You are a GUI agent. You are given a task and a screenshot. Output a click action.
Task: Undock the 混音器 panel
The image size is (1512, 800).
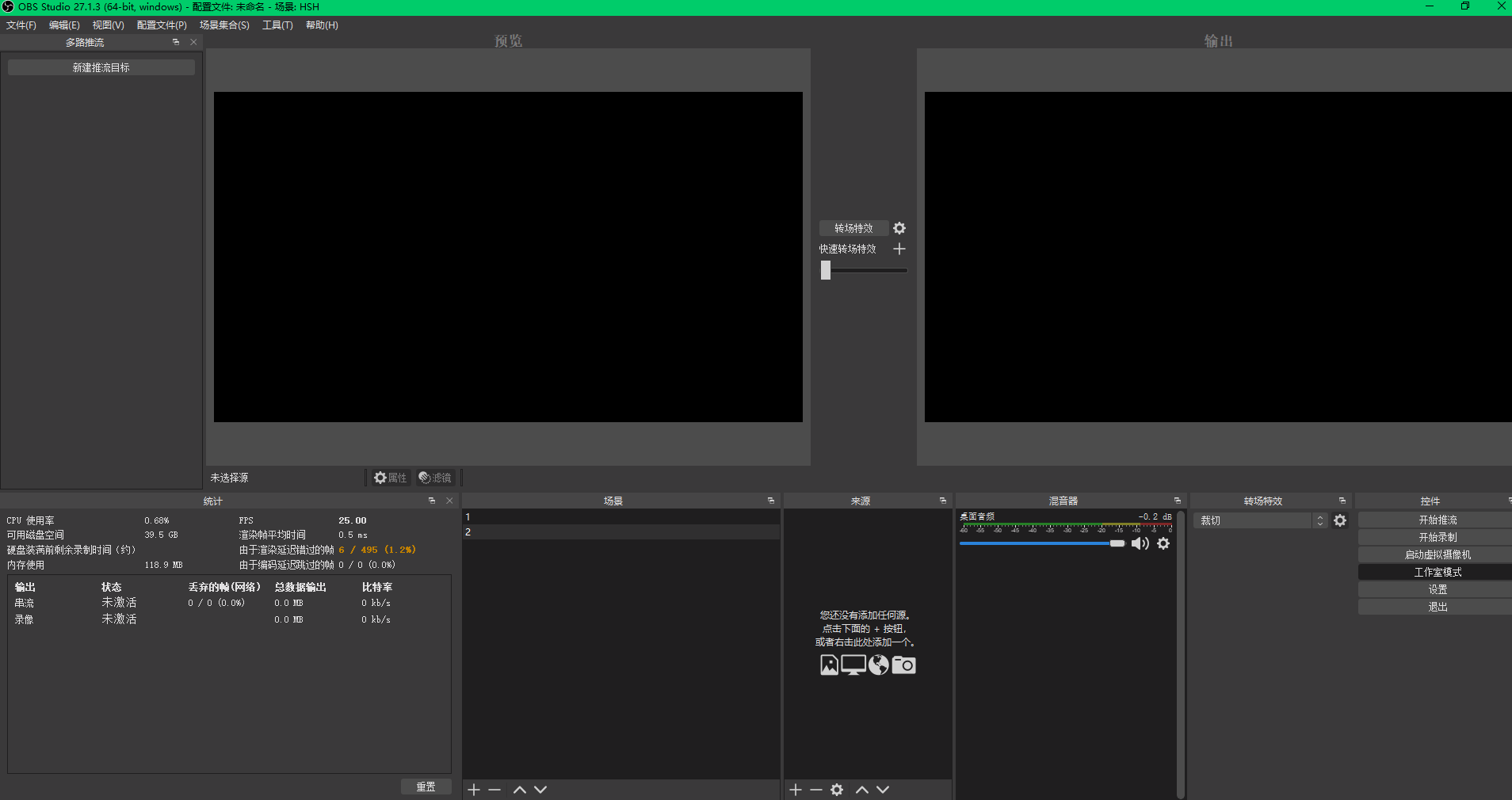pos(1178,501)
